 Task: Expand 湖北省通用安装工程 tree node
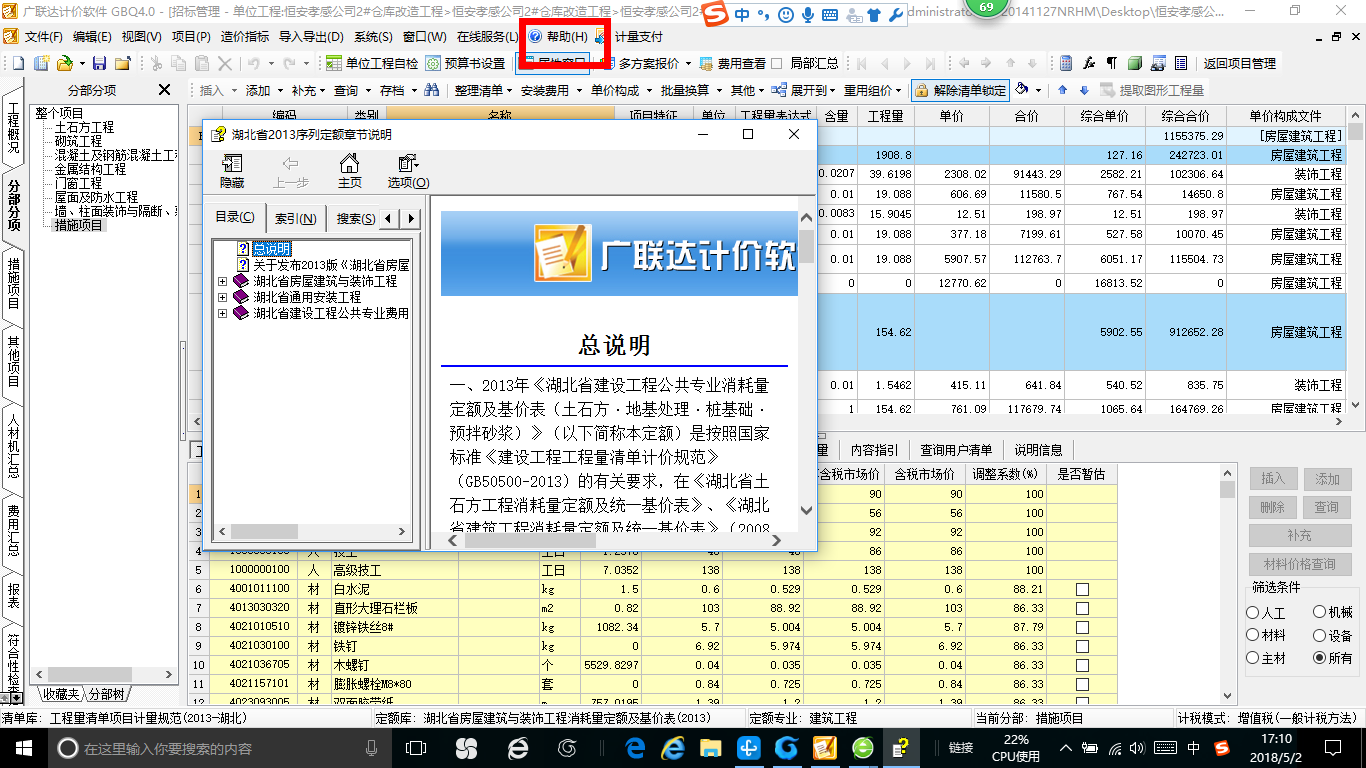pos(222,298)
